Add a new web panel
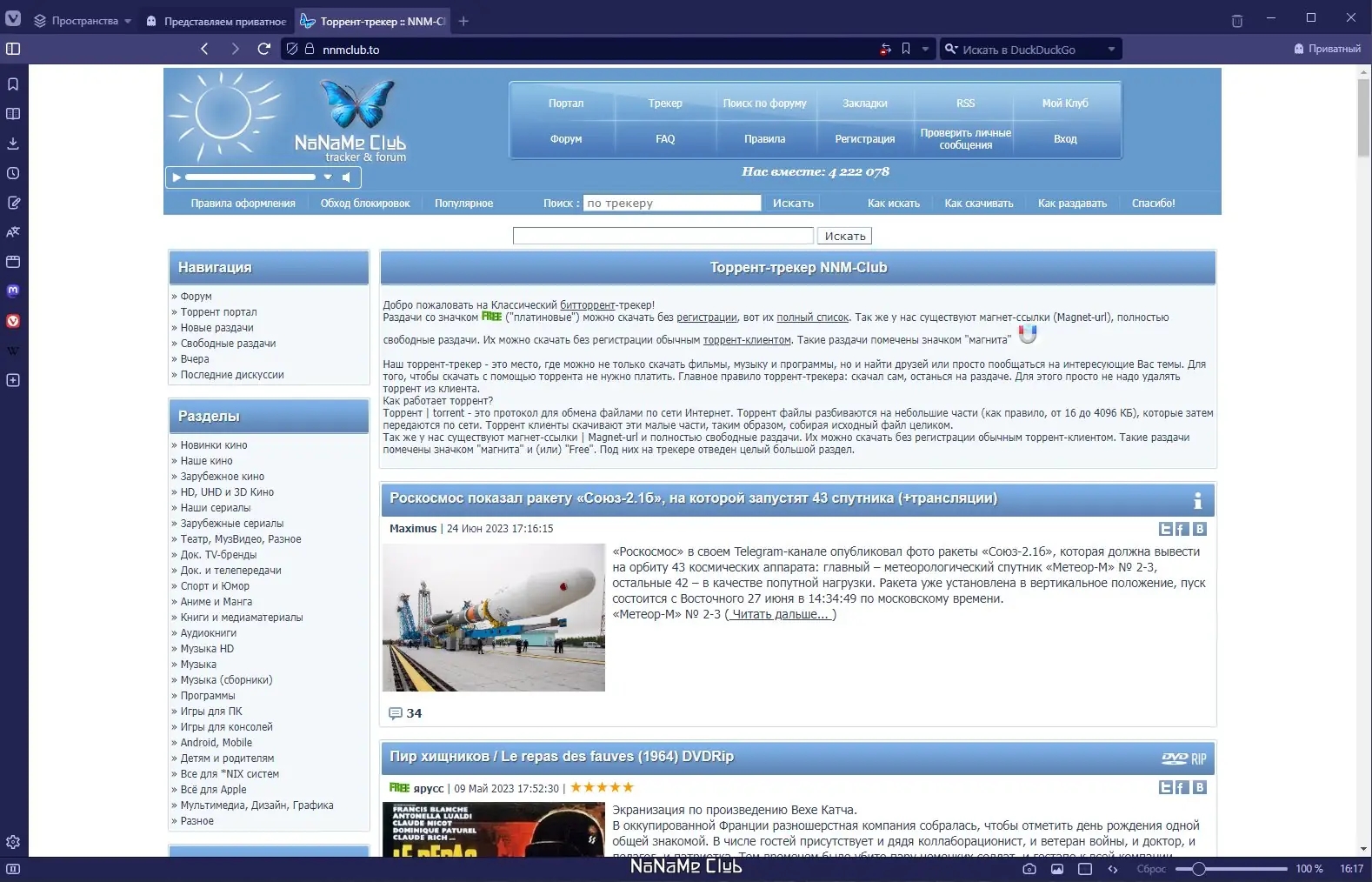 pyautogui.click(x=13, y=380)
